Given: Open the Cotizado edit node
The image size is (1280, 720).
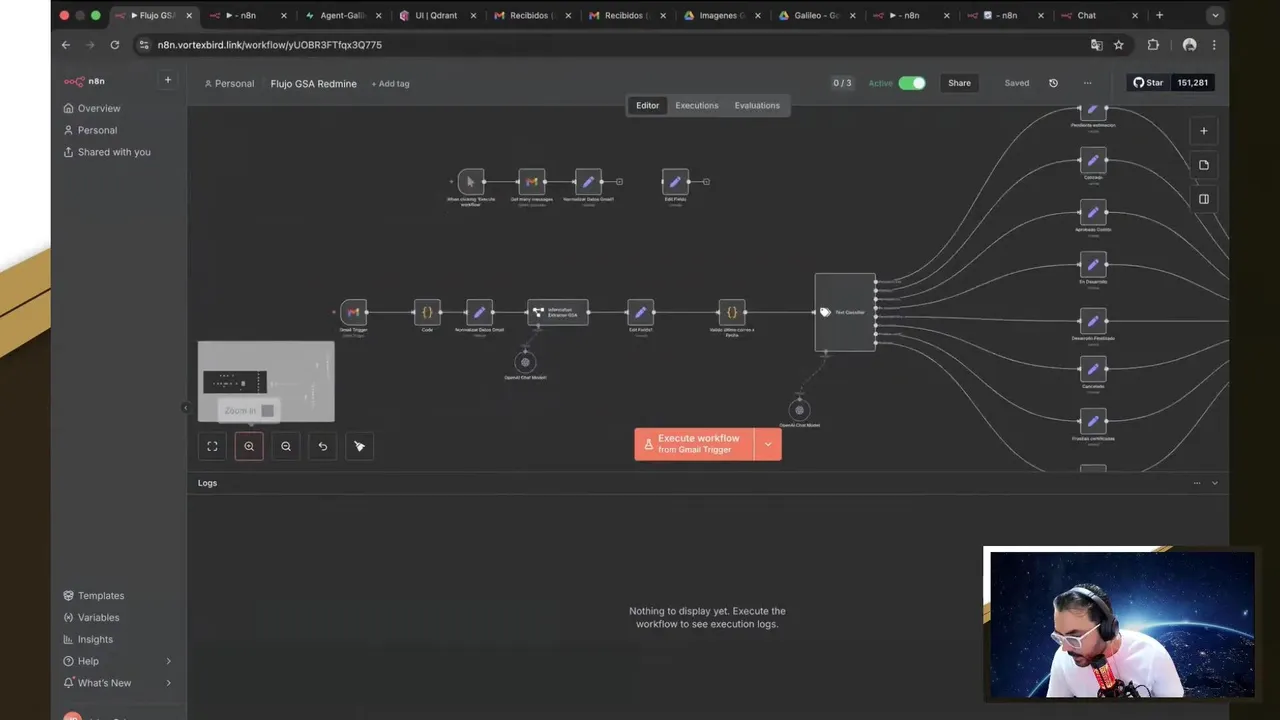Looking at the screenshot, I should click(1093, 160).
